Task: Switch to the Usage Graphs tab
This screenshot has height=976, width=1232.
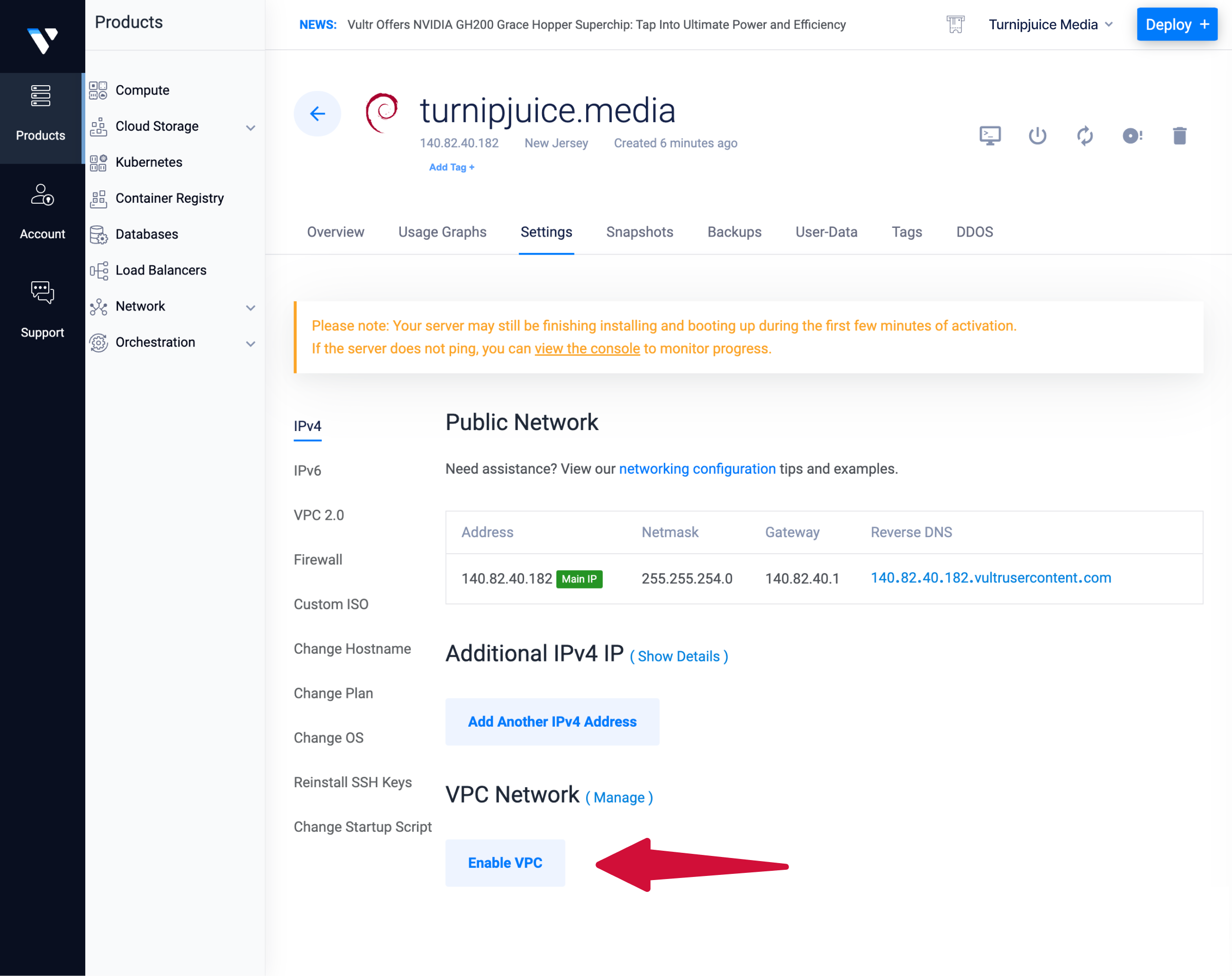Action: [x=442, y=232]
